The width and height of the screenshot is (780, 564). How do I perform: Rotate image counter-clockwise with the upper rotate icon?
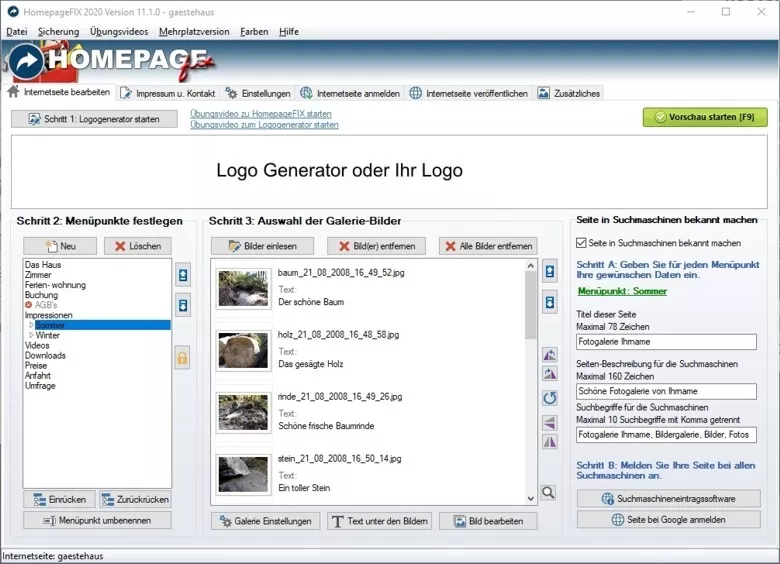[x=550, y=355]
